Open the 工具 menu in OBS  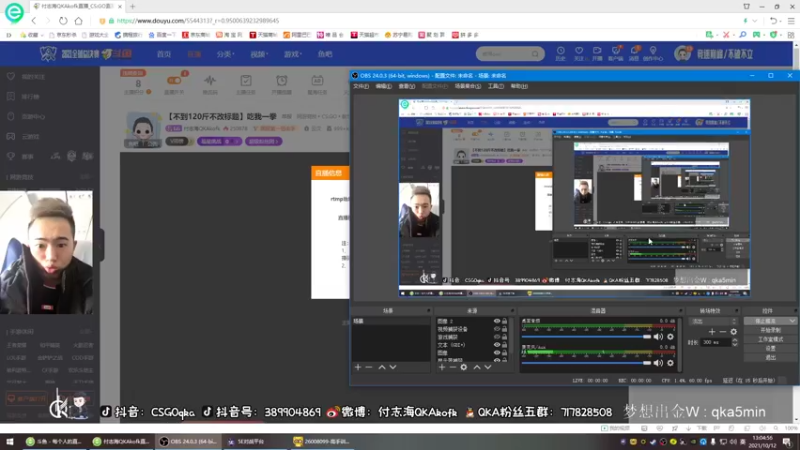(495, 86)
